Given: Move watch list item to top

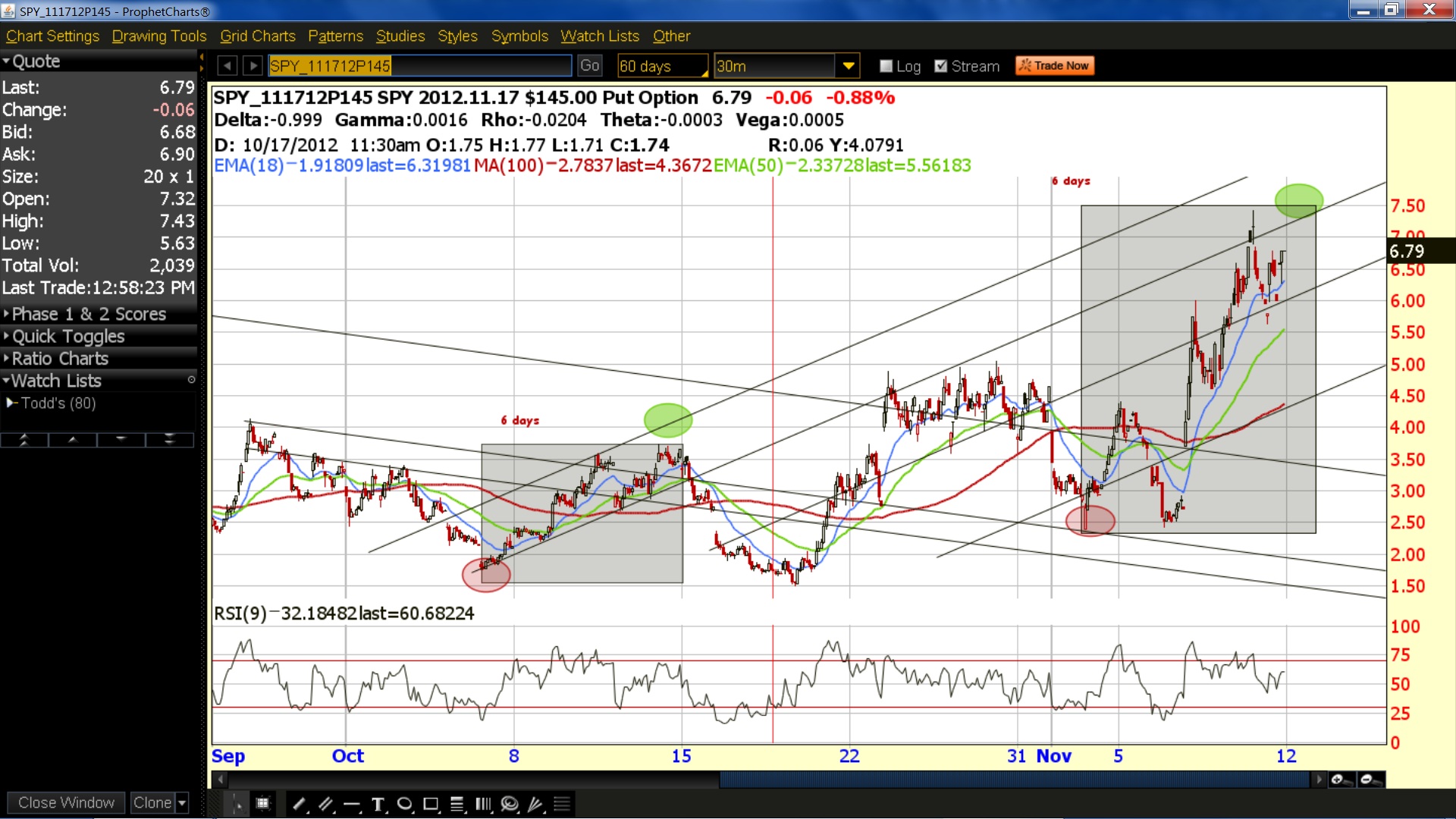Looking at the screenshot, I should [24, 440].
